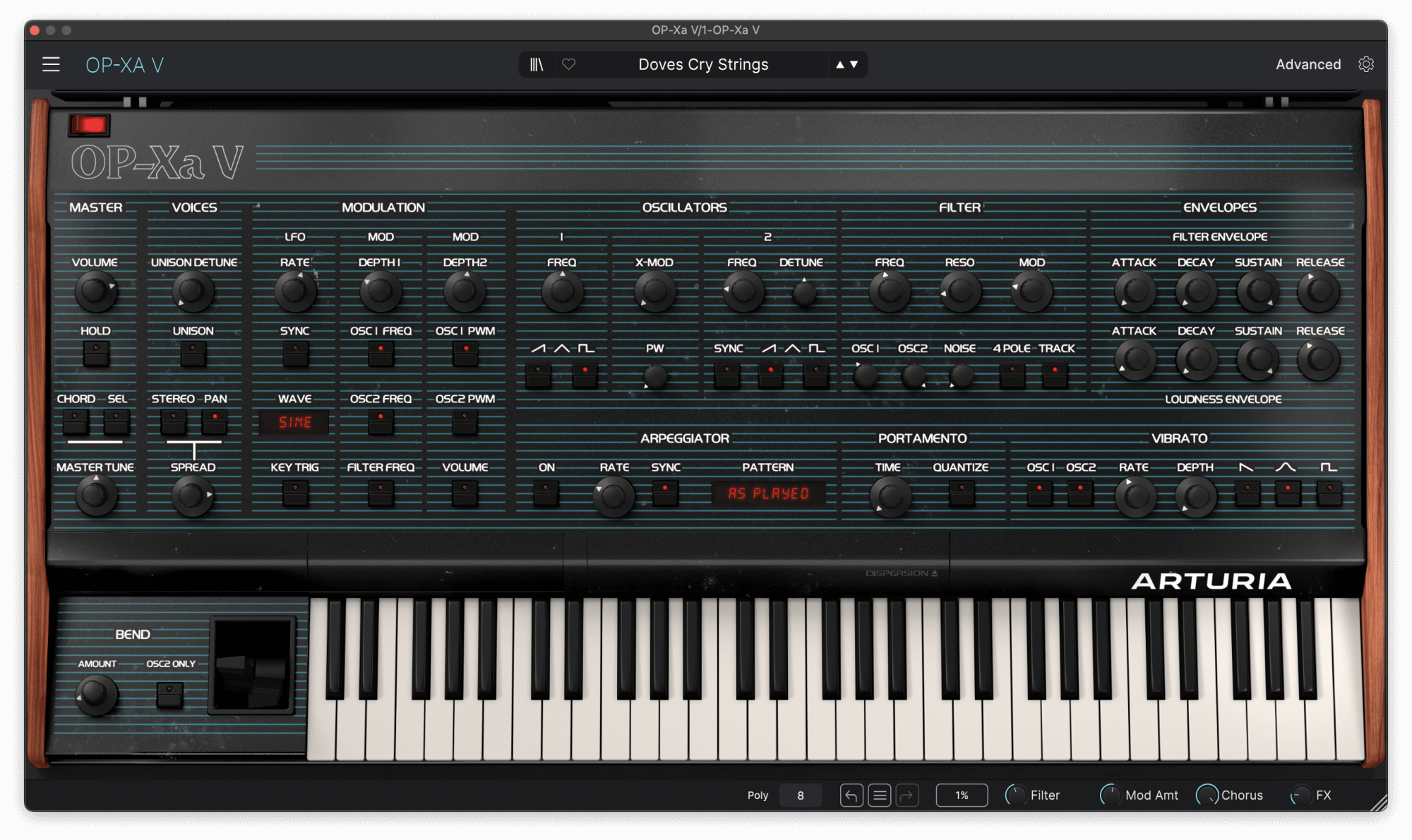The width and height of the screenshot is (1412, 840).
Task: Open settings gear icon top right
Action: pos(1366,64)
